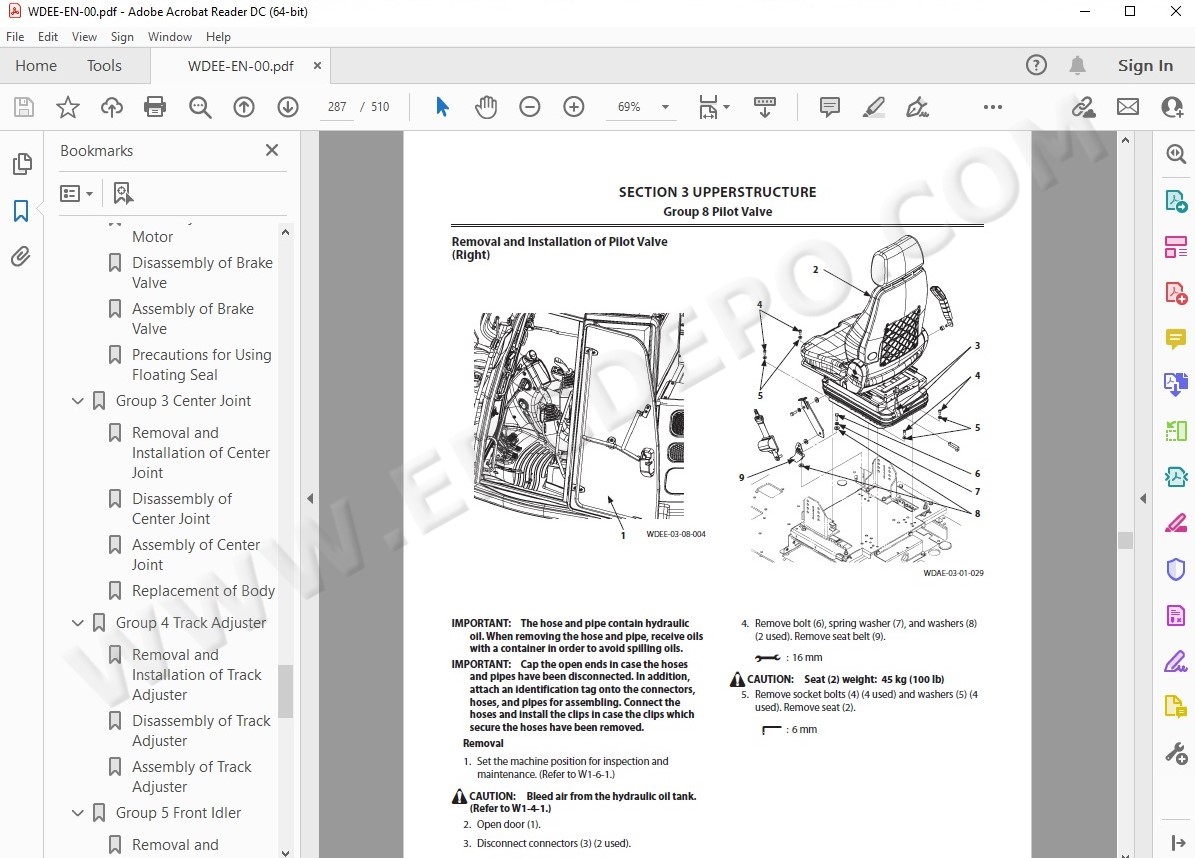
Task: Add the document to starred with the star icon
Action: pos(68,107)
